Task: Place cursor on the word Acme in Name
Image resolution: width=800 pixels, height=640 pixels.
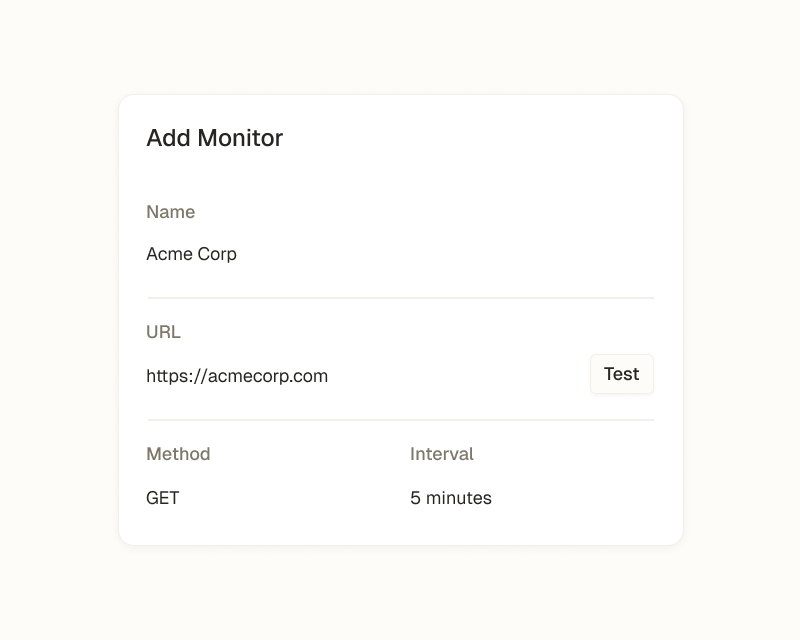Action: pos(168,254)
